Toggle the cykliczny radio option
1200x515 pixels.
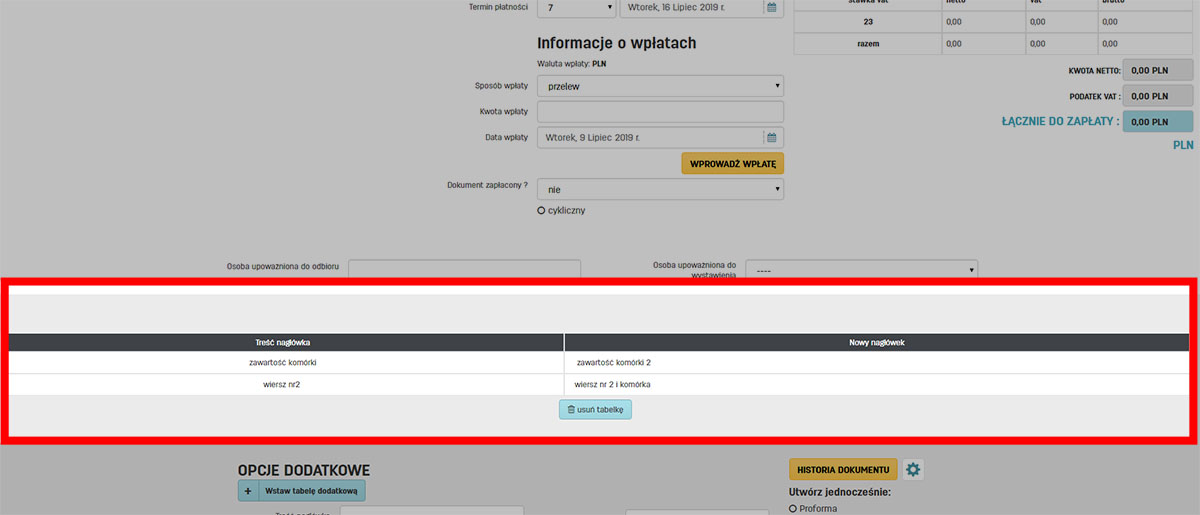(542, 211)
